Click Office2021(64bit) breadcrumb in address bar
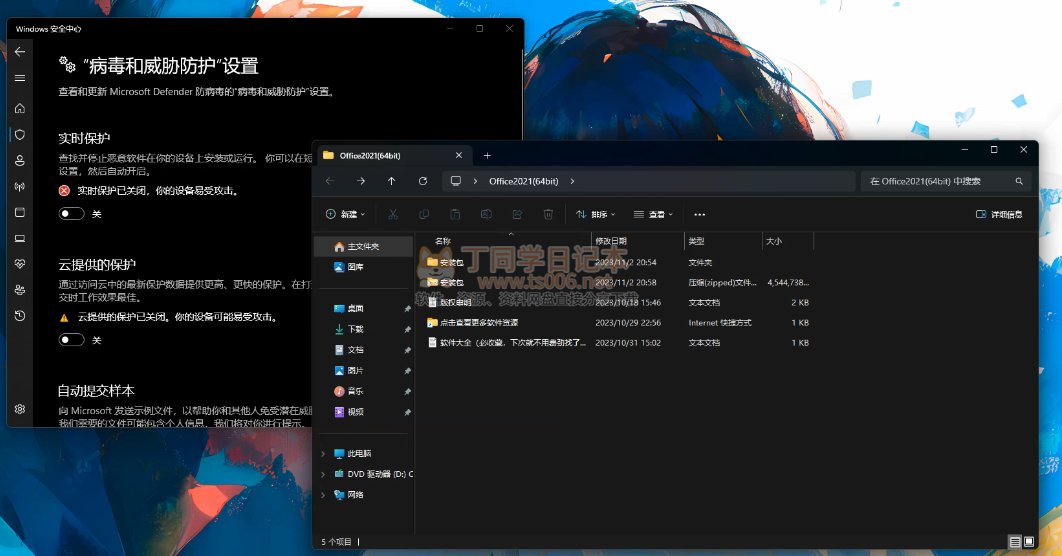Screen dimensions: 1062x556 (524, 181)
